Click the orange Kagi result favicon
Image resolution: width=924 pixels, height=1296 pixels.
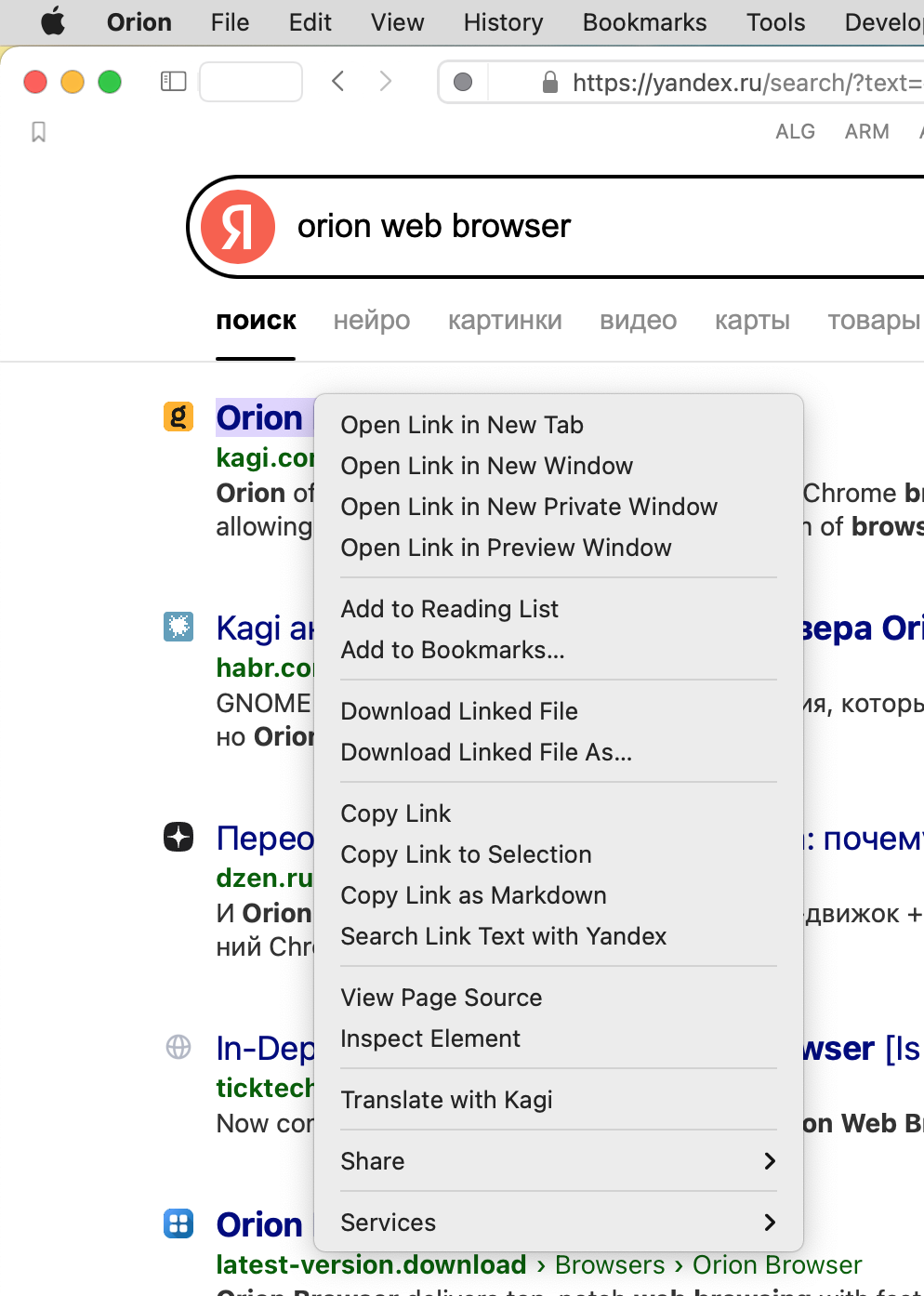[178, 417]
